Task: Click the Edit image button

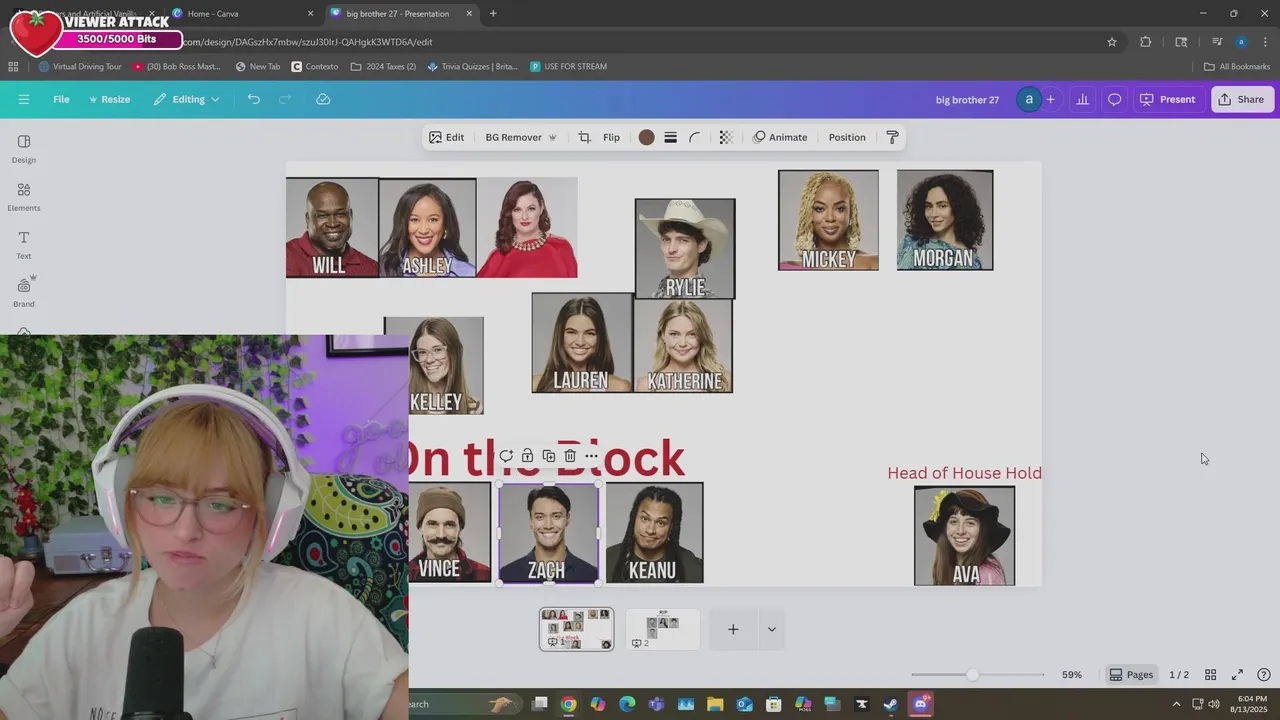Action: point(446,137)
